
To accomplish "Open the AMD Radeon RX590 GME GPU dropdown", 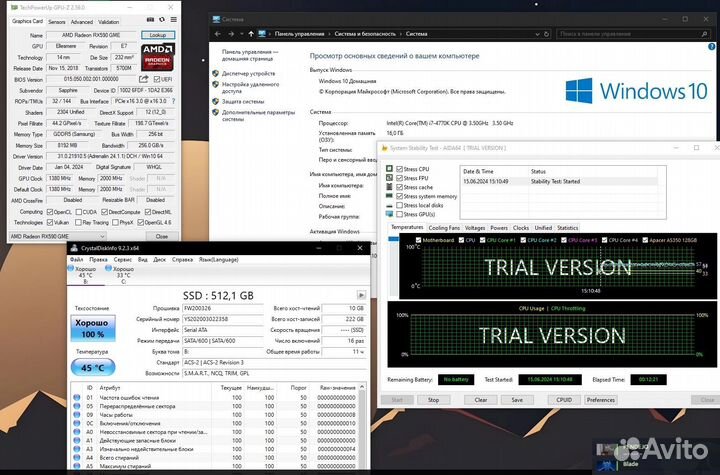I will pyautogui.click(x=58, y=236).
